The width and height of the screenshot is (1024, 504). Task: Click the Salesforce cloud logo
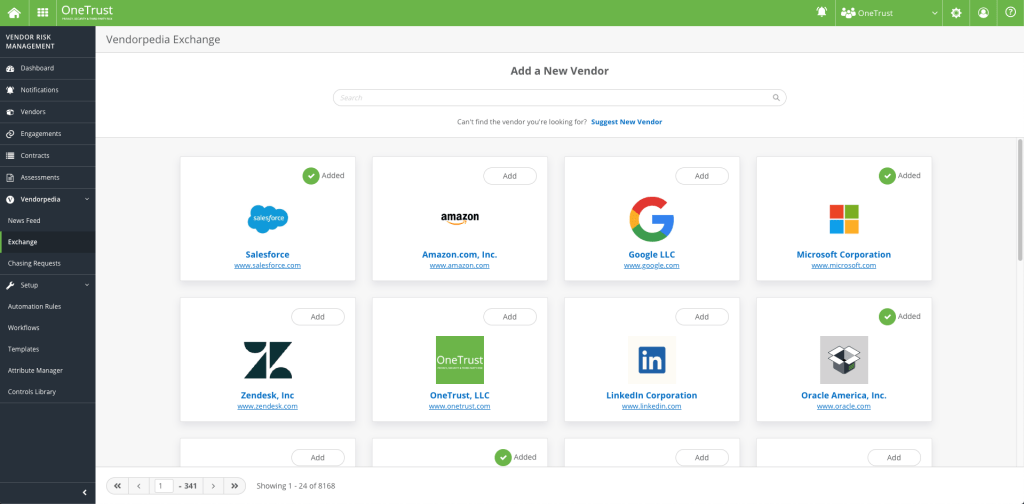(268, 219)
